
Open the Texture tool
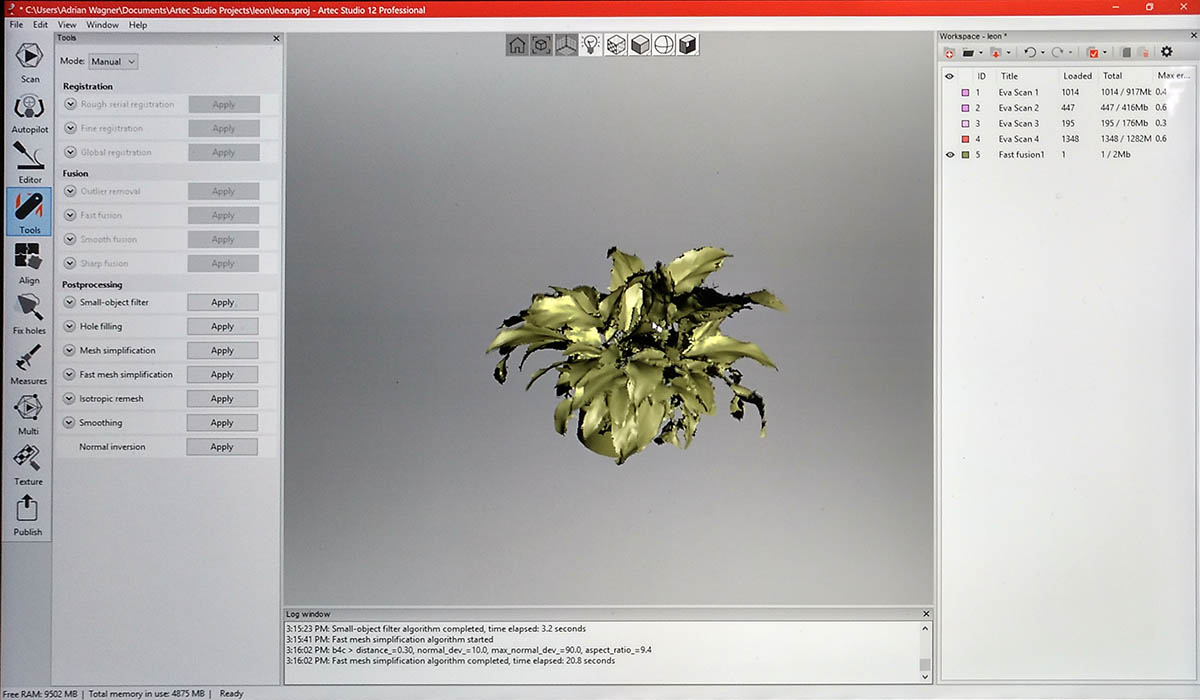click(x=29, y=464)
